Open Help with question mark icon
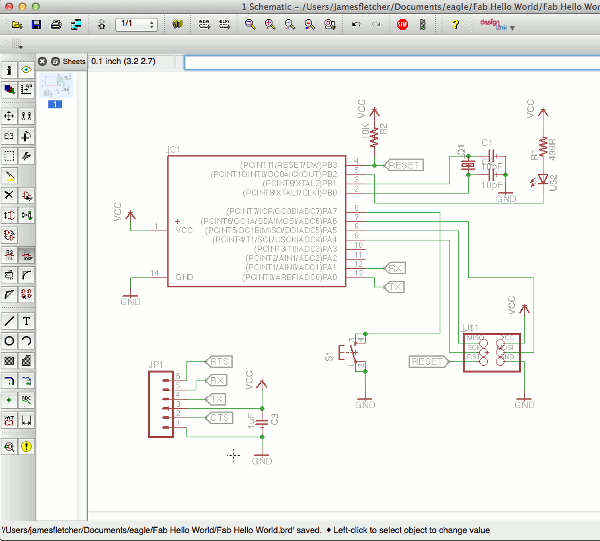Screen dimensions: 600x541 [x=455, y=25]
